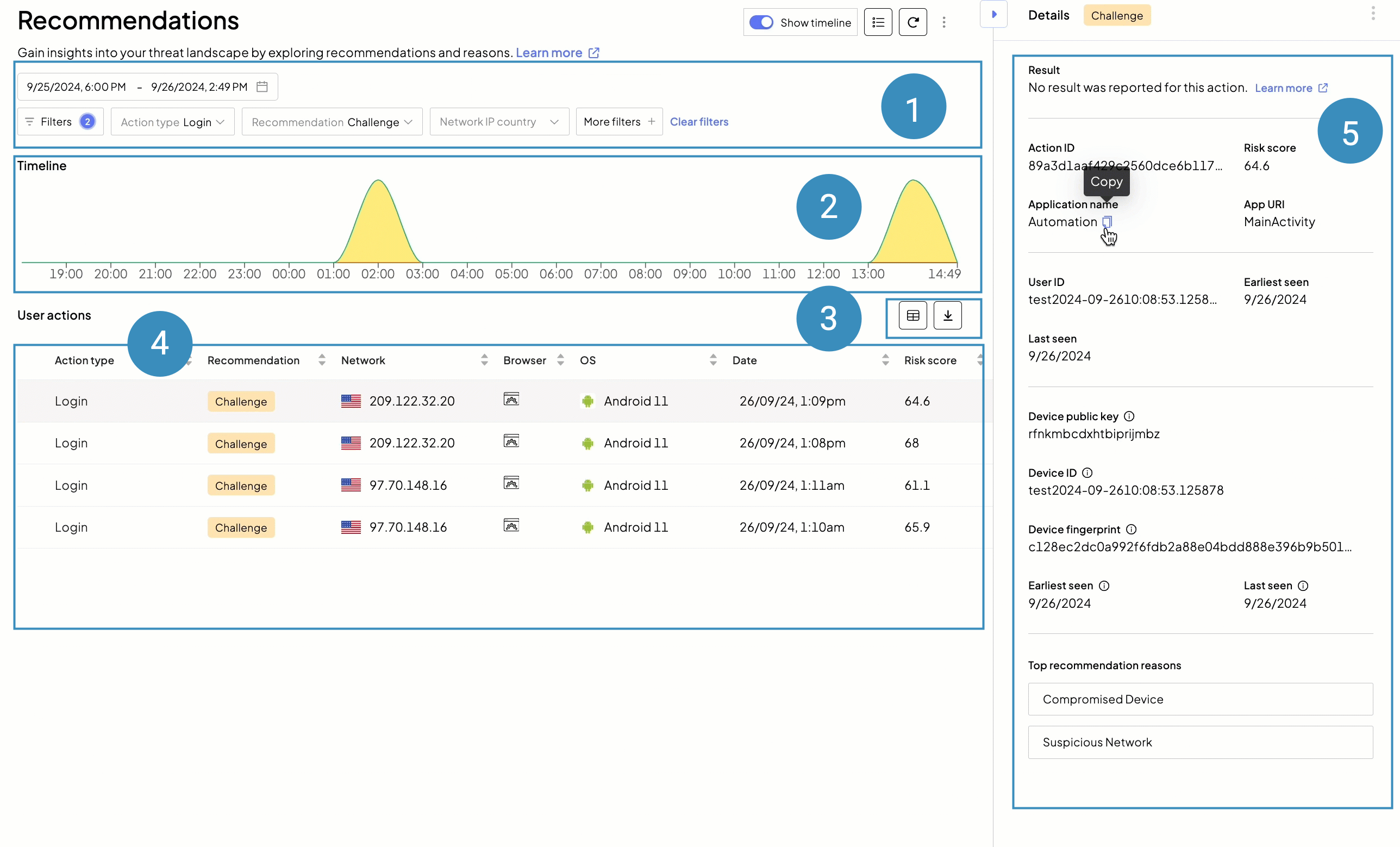Viewport: 1400px width, 847px height.
Task: Toggle the Action type Login filter off
Action: tap(171, 122)
